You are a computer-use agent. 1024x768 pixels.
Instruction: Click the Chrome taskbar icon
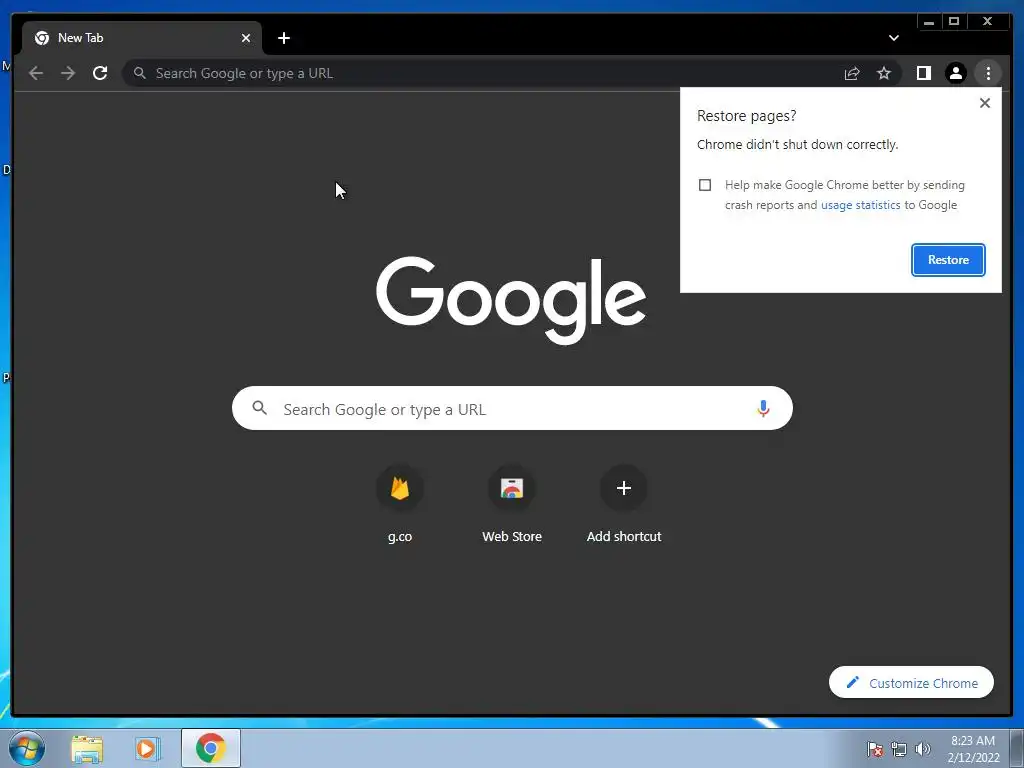tap(210, 748)
